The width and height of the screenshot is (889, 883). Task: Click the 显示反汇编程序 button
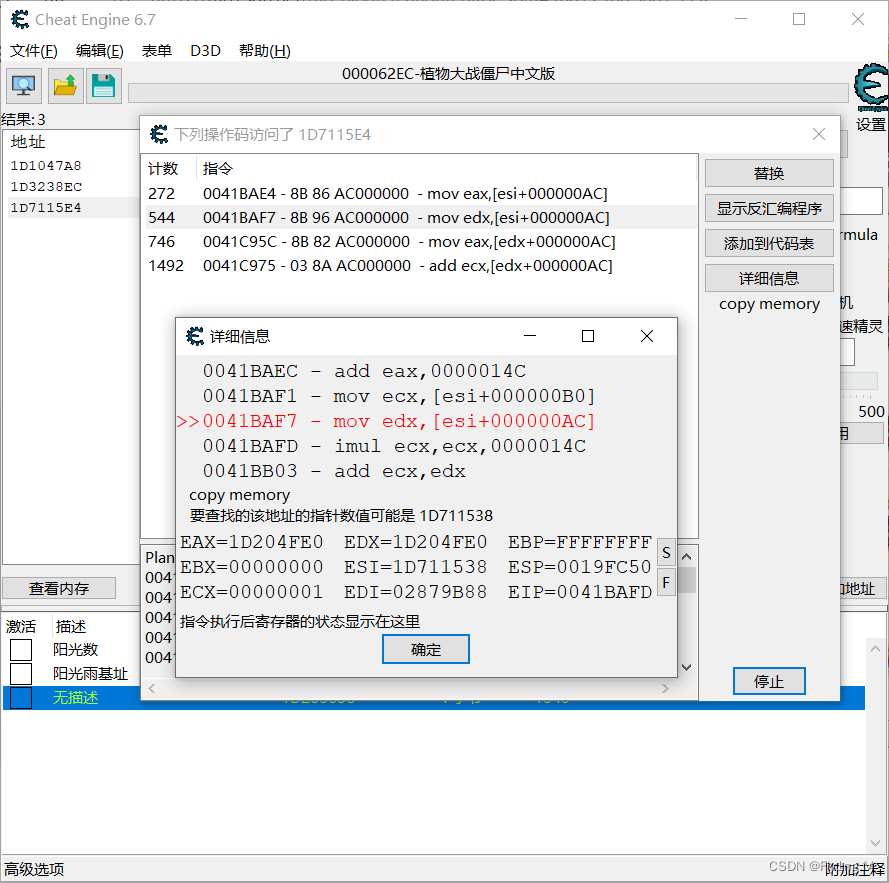[x=769, y=208]
